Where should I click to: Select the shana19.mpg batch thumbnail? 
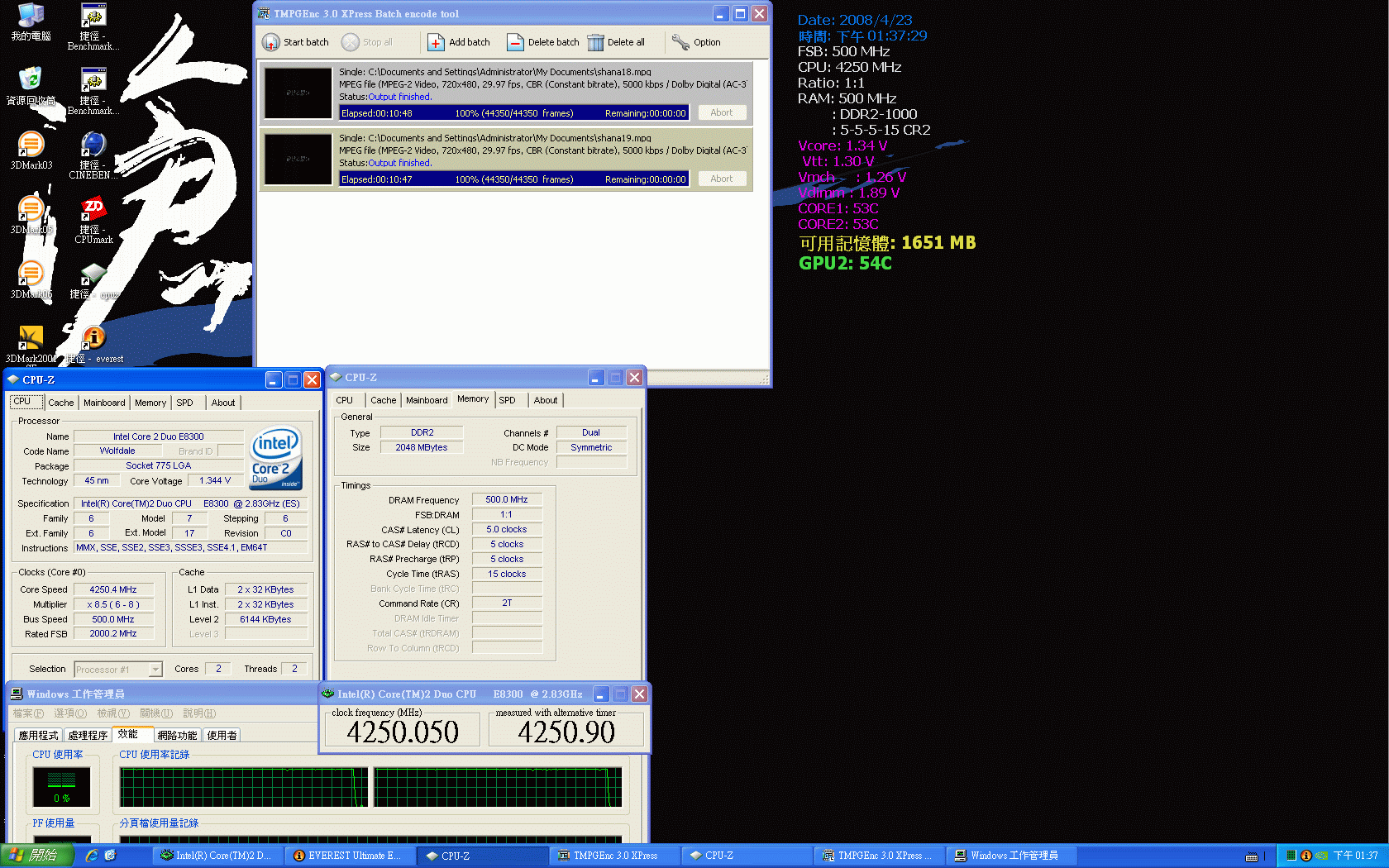tap(298, 159)
